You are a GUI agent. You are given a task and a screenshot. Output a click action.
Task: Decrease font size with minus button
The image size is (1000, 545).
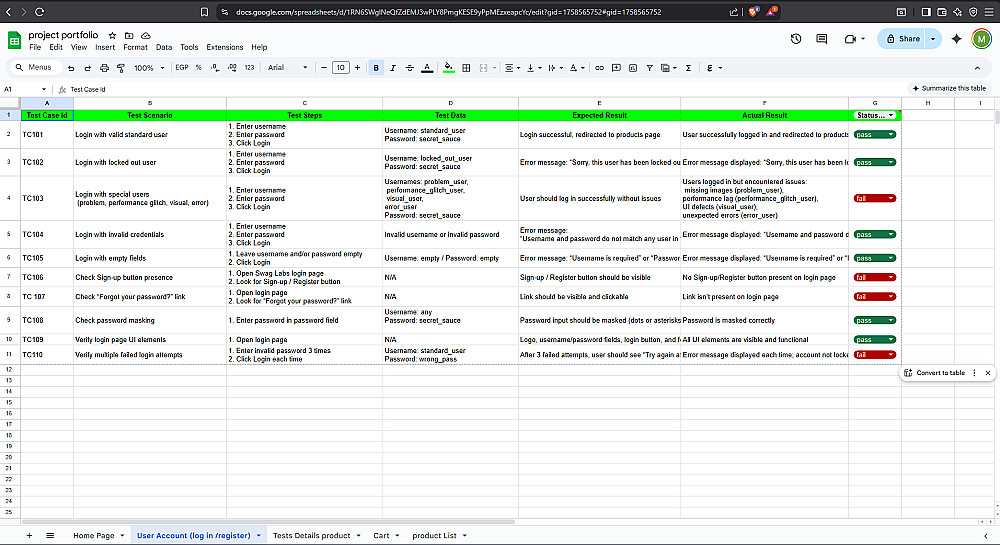coord(324,68)
